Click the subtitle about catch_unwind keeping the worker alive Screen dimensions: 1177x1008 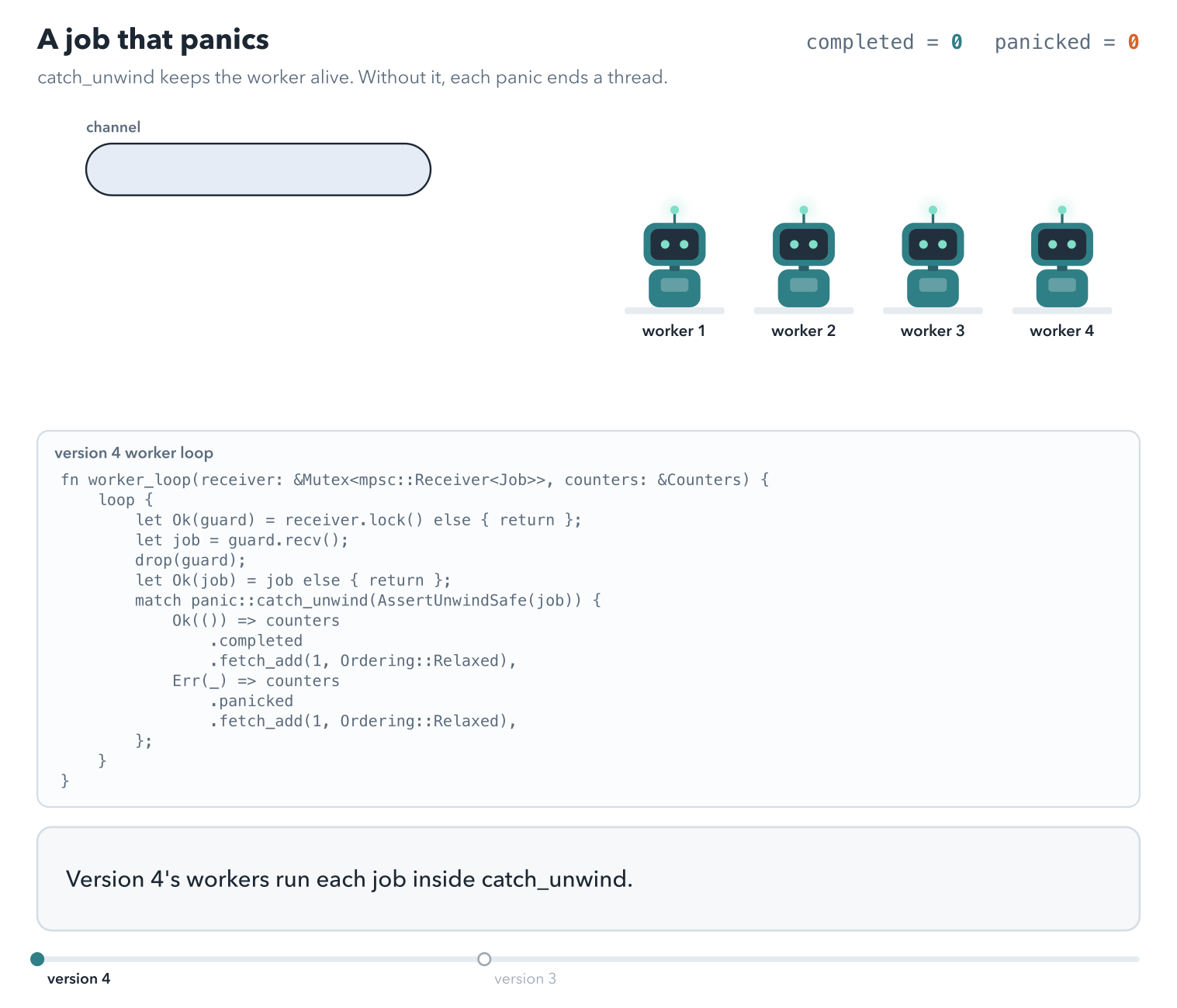[352, 78]
